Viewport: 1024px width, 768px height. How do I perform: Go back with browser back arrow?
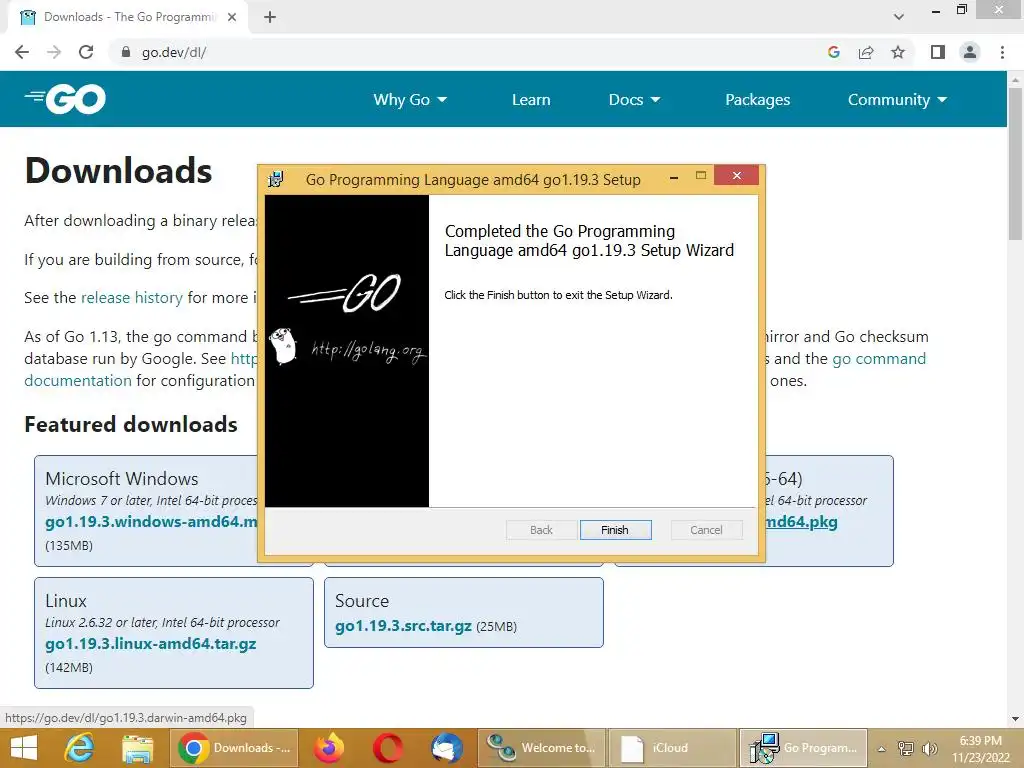tap(22, 52)
